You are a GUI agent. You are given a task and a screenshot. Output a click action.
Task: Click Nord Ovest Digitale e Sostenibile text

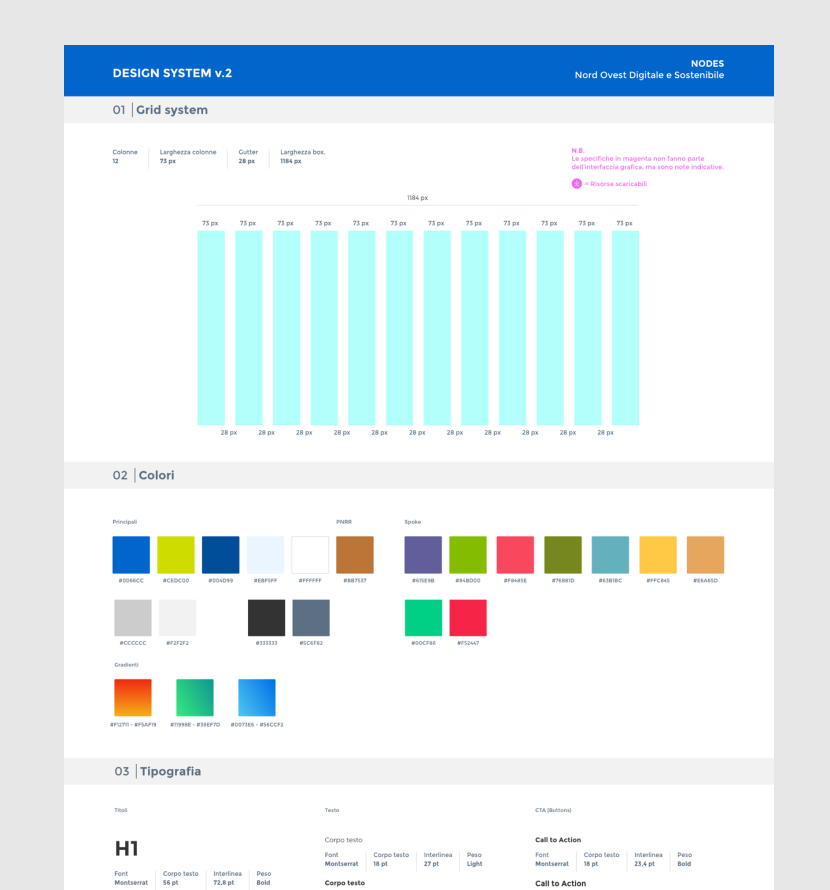coord(649,75)
